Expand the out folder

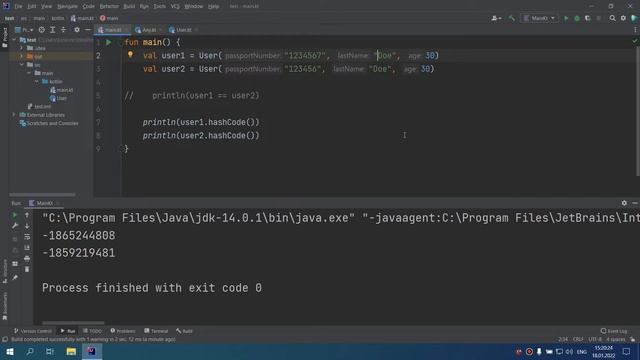[x=22, y=56]
